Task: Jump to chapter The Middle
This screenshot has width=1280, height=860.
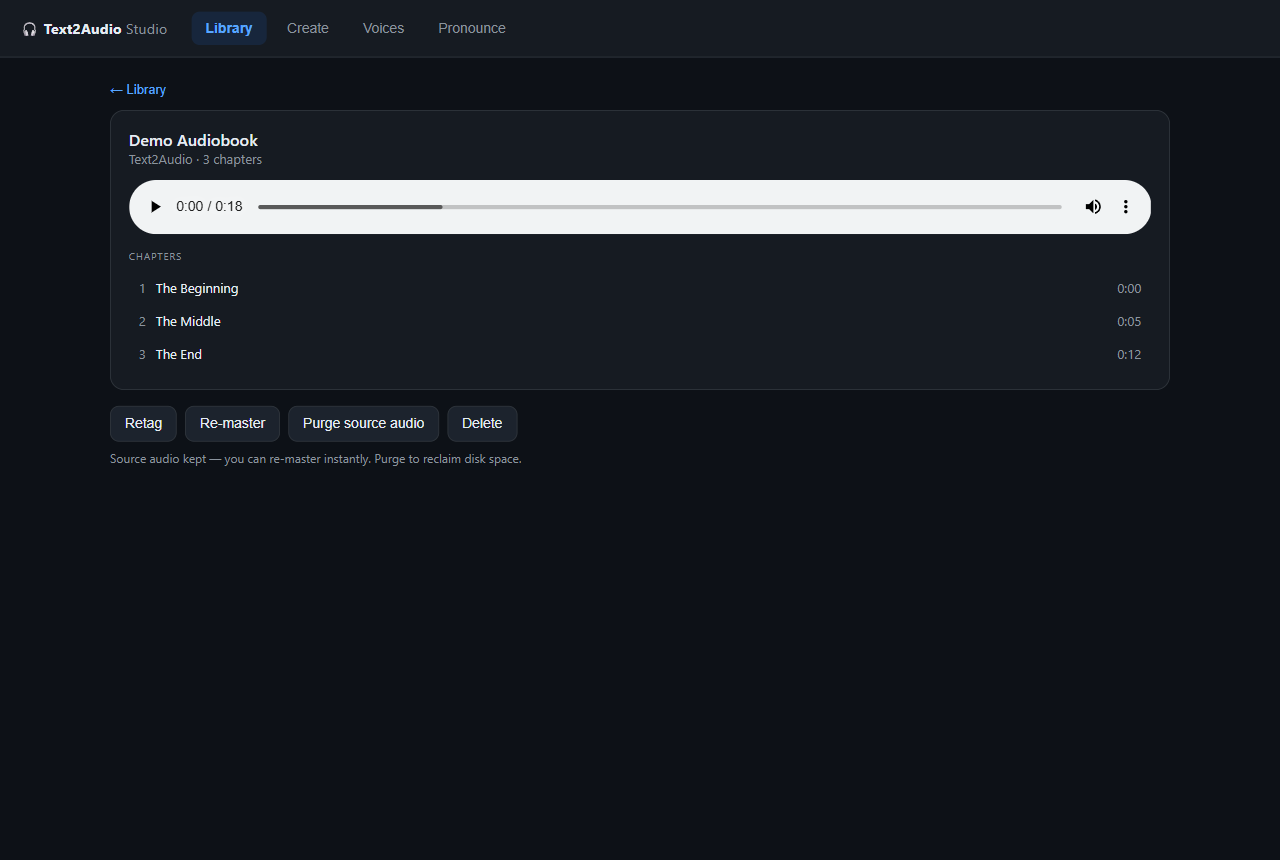Action: [x=640, y=322]
